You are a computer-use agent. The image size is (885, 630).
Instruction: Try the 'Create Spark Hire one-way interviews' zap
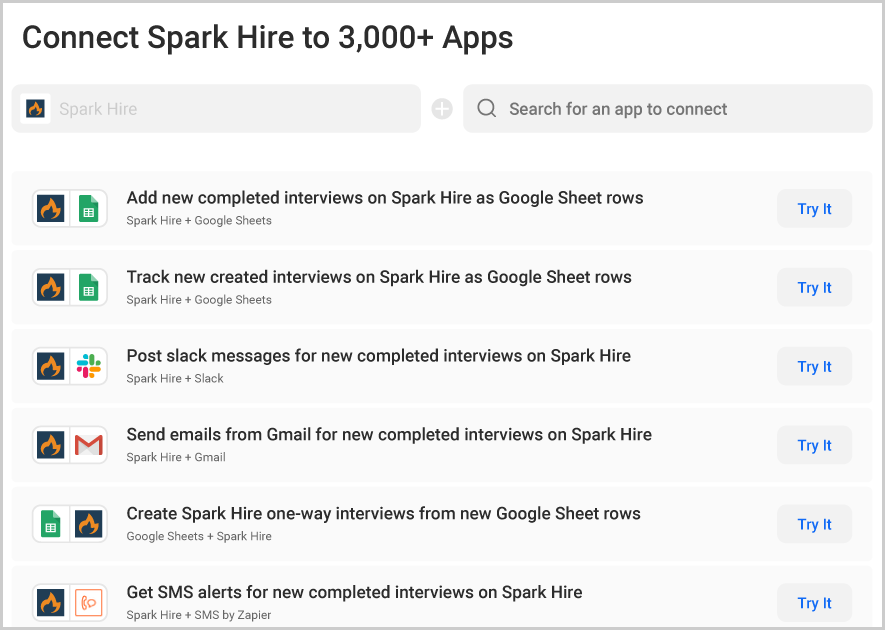[x=814, y=524]
